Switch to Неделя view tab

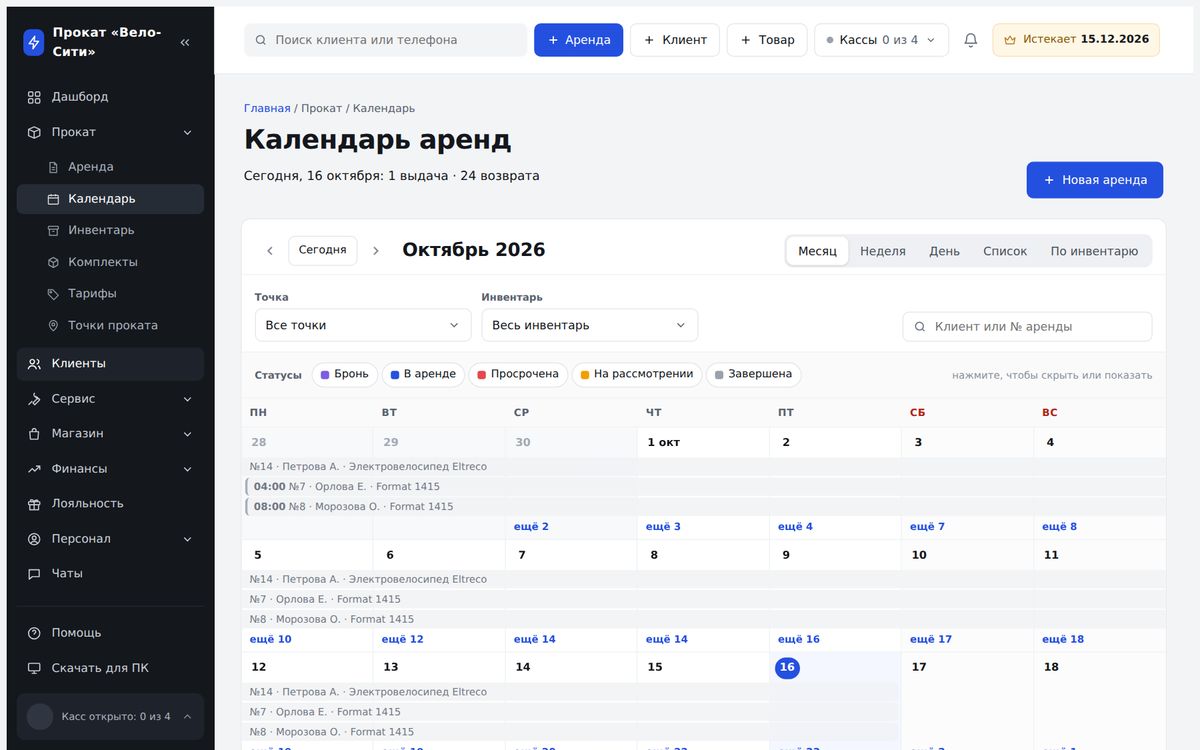tap(883, 251)
